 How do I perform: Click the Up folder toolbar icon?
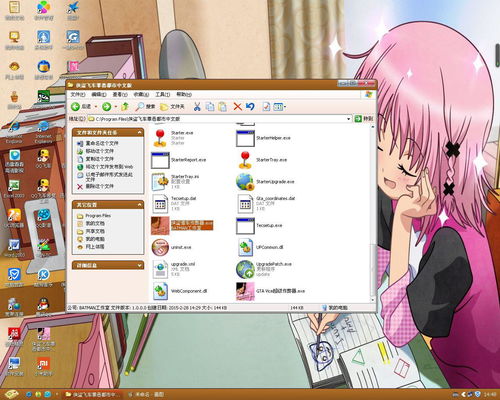pyautogui.click(x=125, y=107)
